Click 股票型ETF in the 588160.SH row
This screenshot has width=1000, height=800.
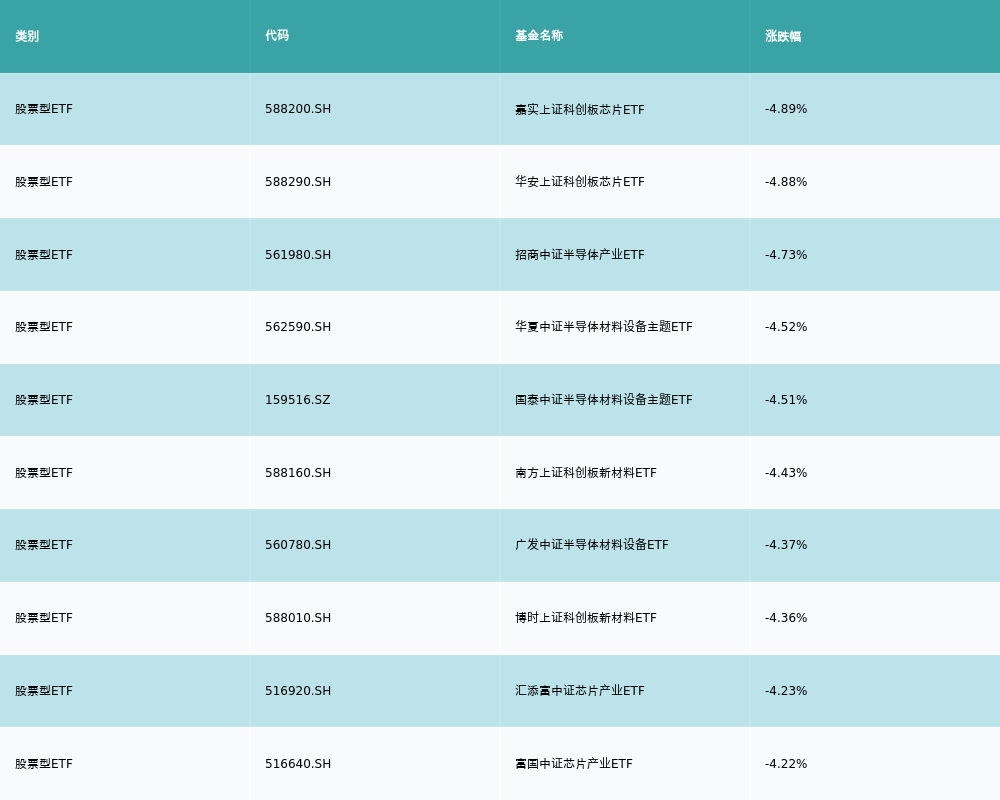click(44, 473)
